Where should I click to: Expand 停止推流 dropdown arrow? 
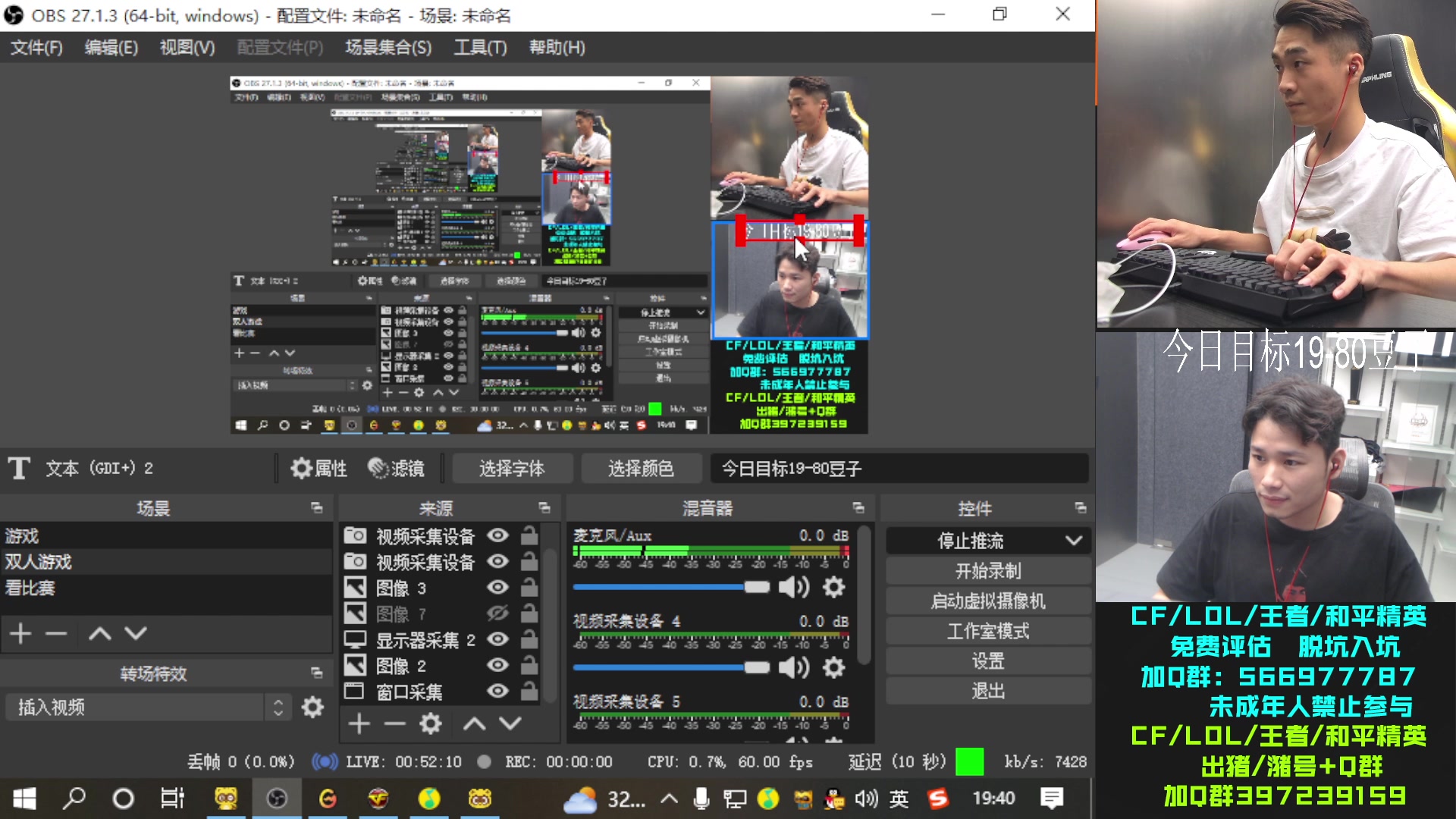(1074, 541)
